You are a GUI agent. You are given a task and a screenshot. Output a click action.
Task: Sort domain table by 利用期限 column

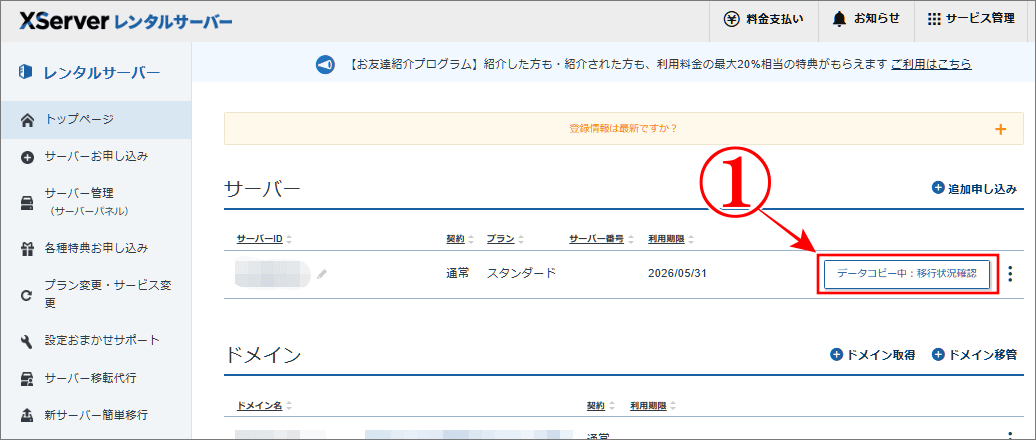pos(653,406)
